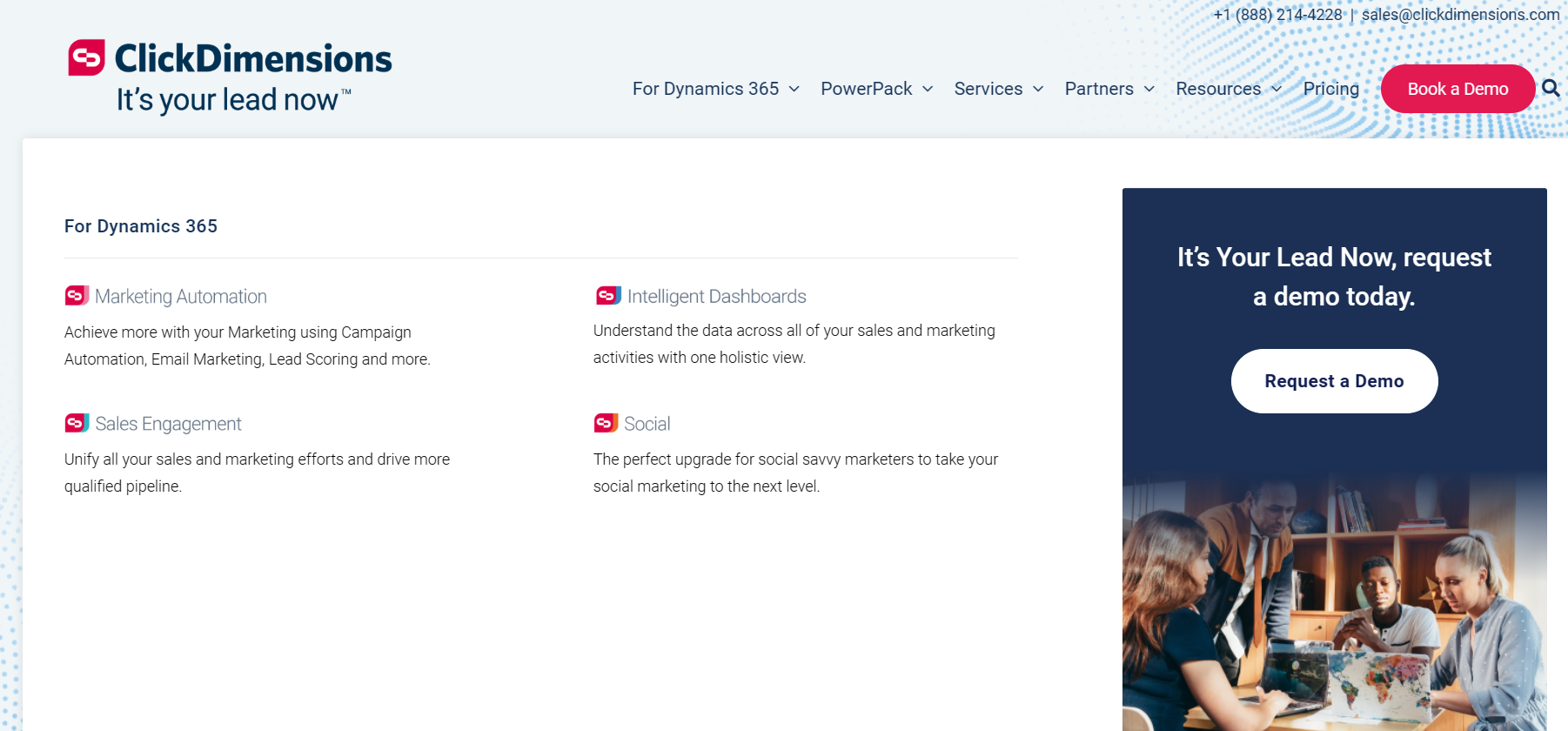Click the 'The perfect upgrade for social' description

tap(795, 473)
